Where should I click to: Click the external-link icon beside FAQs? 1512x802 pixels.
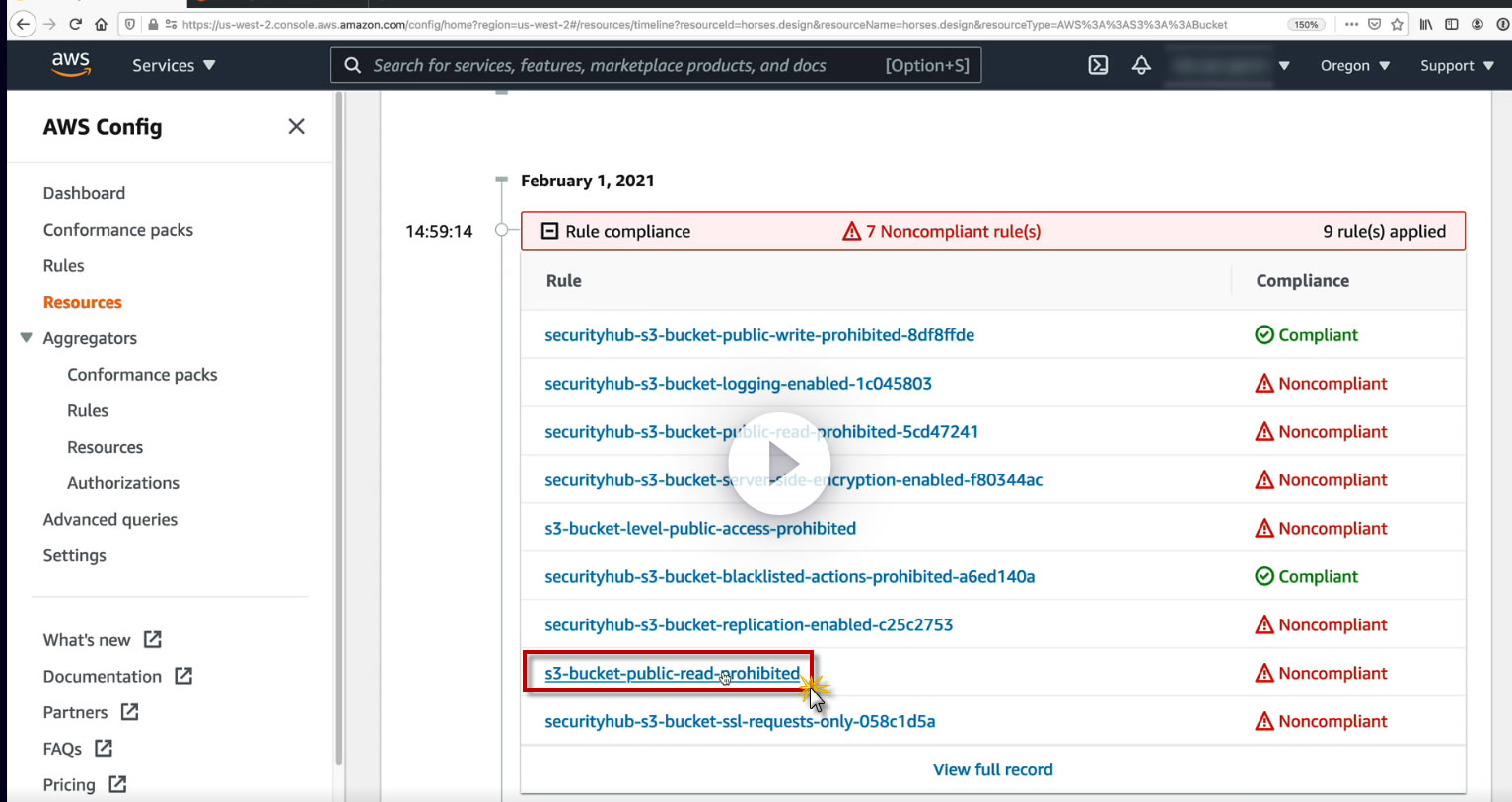point(104,748)
